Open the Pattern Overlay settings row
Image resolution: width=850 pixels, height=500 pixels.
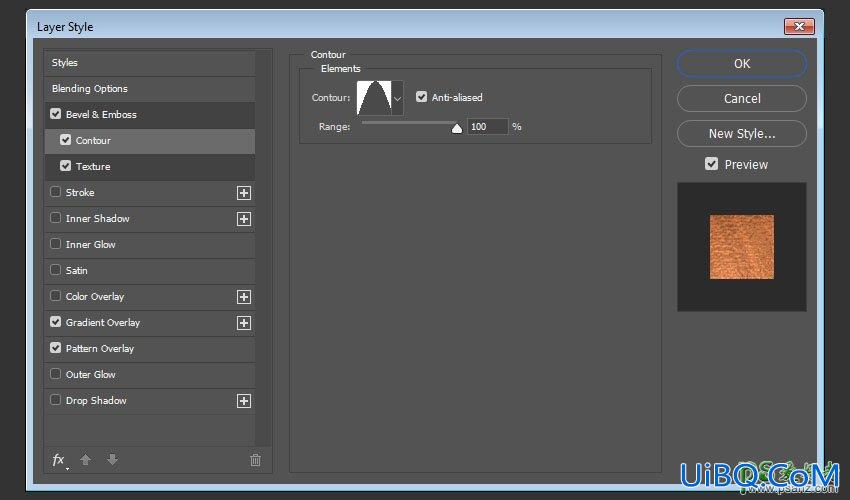[x=150, y=349]
